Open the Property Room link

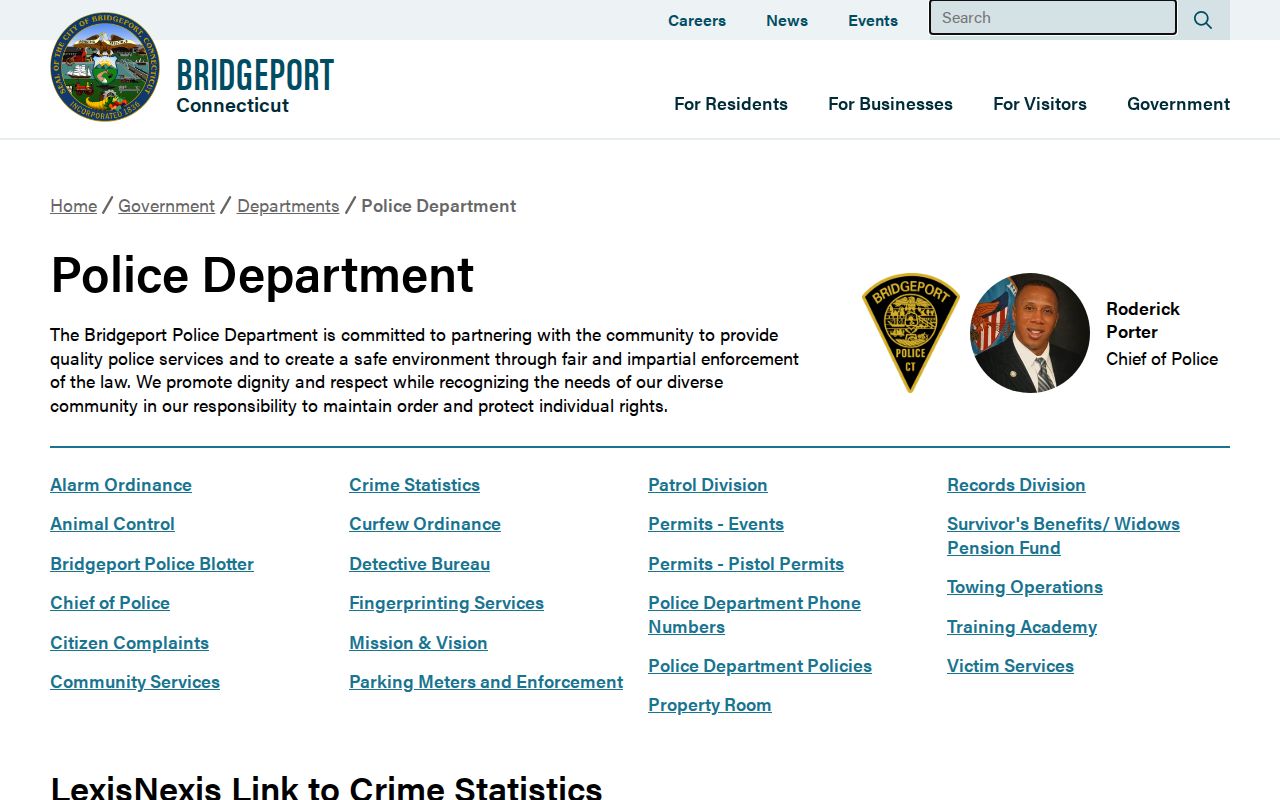click(710, 705)
